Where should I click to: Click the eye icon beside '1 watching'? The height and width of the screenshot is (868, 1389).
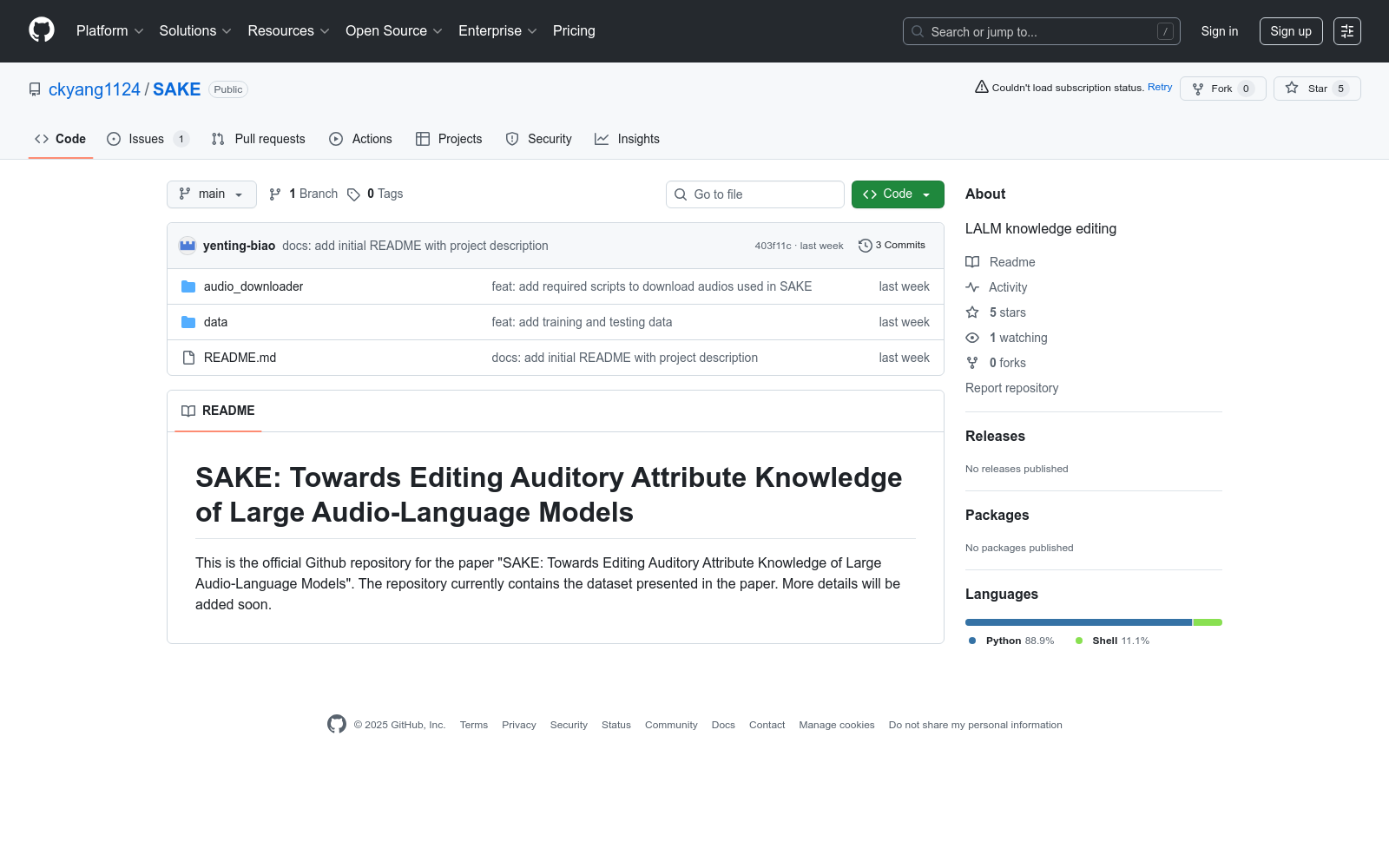(972, 338)
